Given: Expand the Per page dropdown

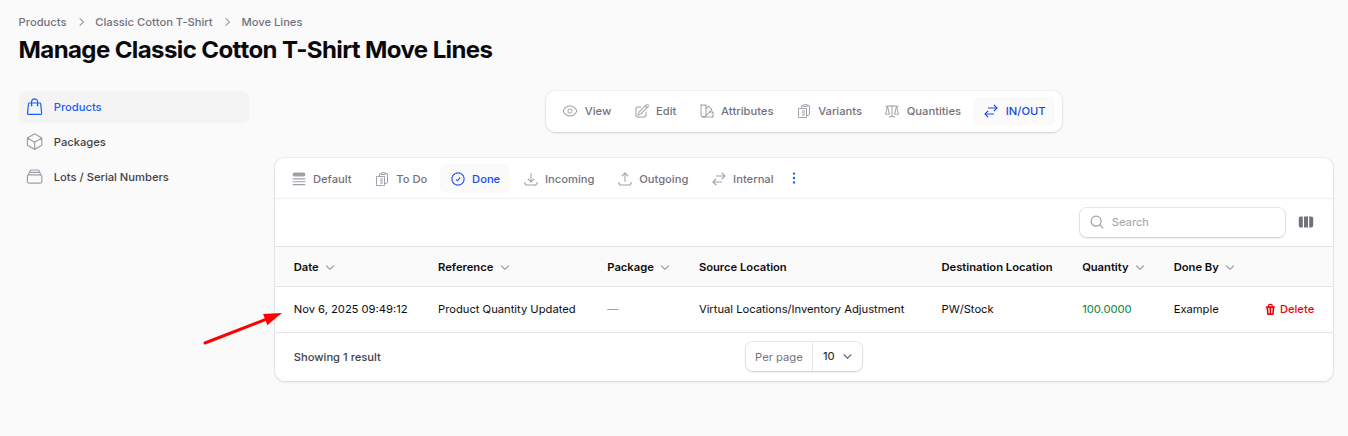Looking at the screenshot, I should [x=836, y=357].
